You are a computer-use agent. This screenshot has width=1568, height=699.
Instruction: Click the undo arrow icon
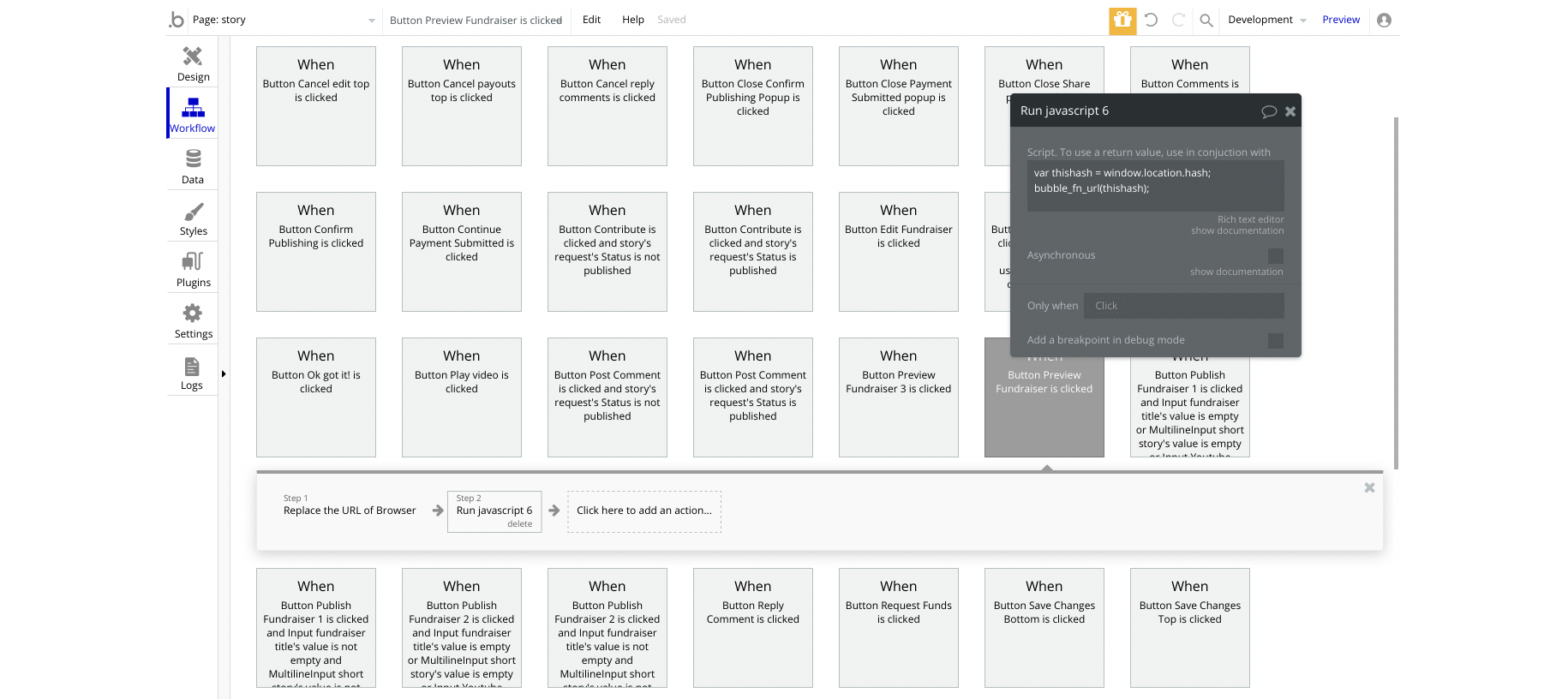coord(1151,20)
